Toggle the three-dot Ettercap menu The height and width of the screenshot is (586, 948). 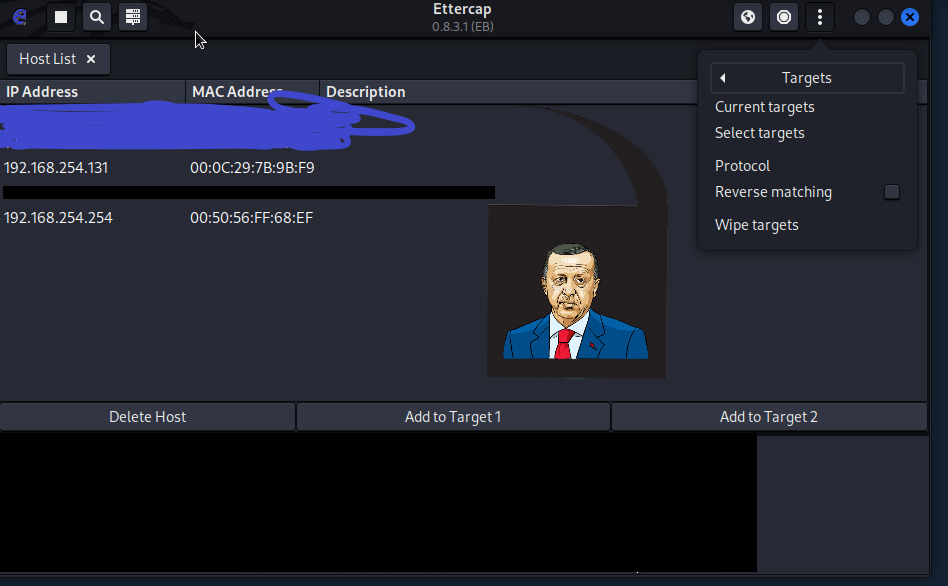point(820,17)
